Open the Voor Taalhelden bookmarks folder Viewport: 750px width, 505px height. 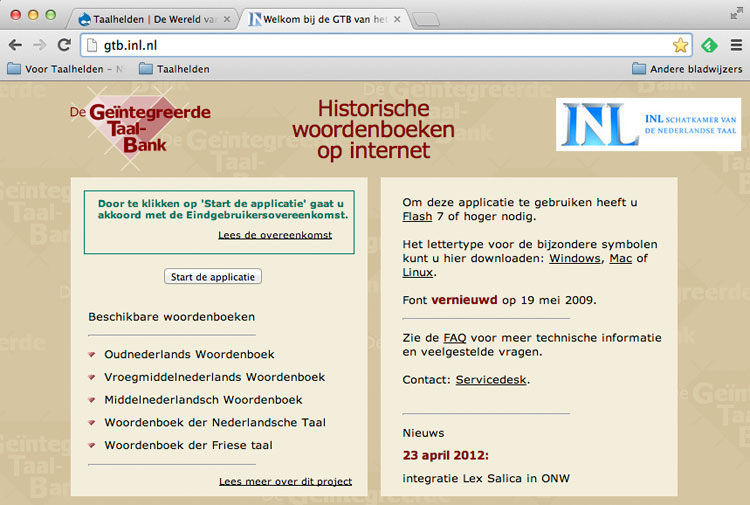66,69
